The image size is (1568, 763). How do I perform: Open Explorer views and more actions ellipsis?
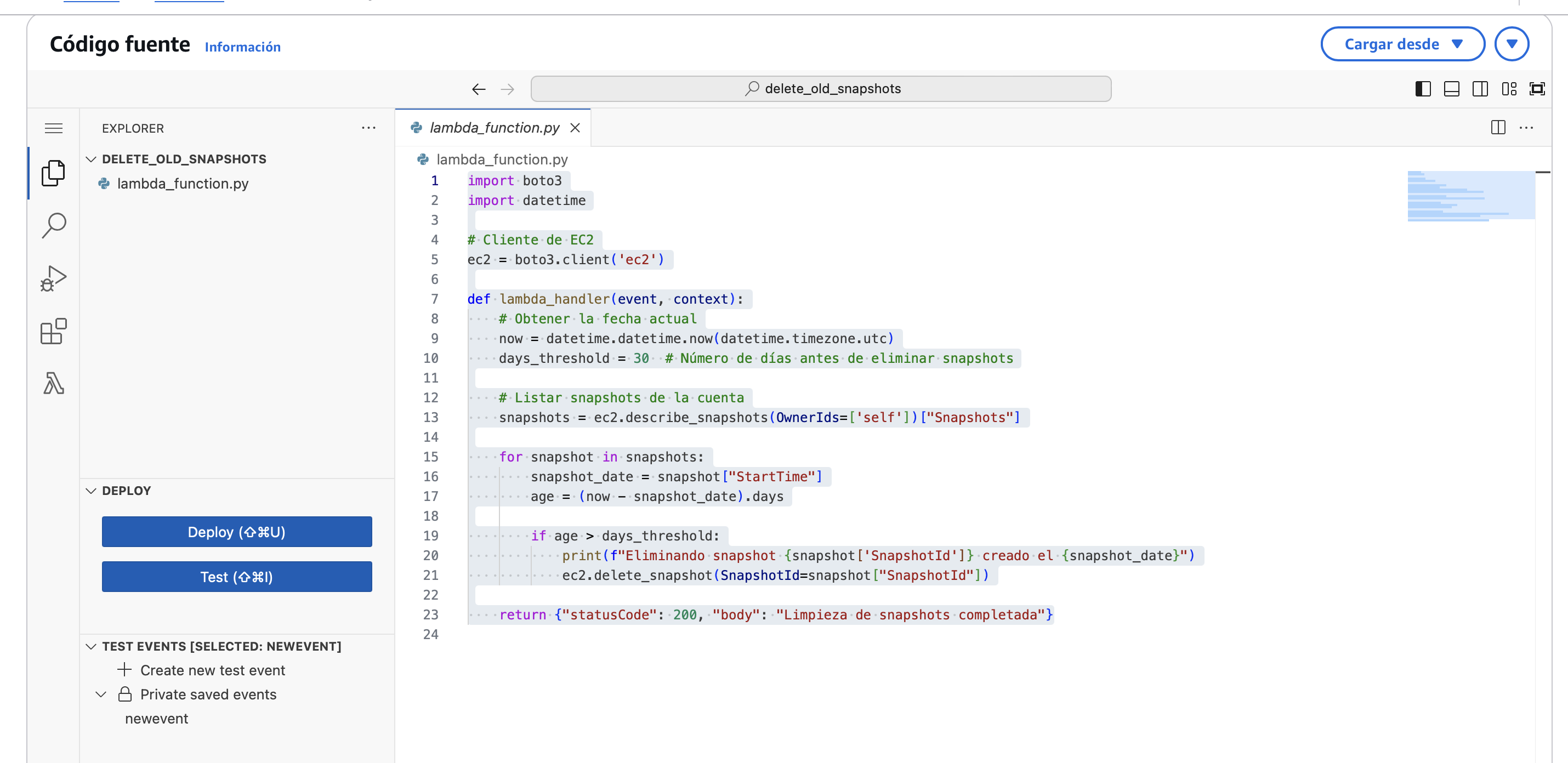point(368,128)
